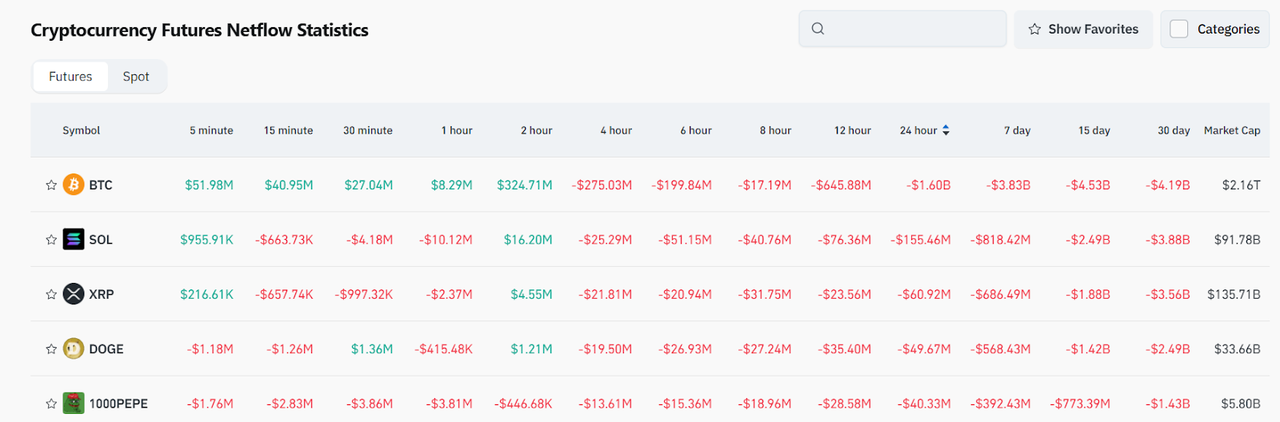
Task: Select the Futures tab
Action: (70, 76)
